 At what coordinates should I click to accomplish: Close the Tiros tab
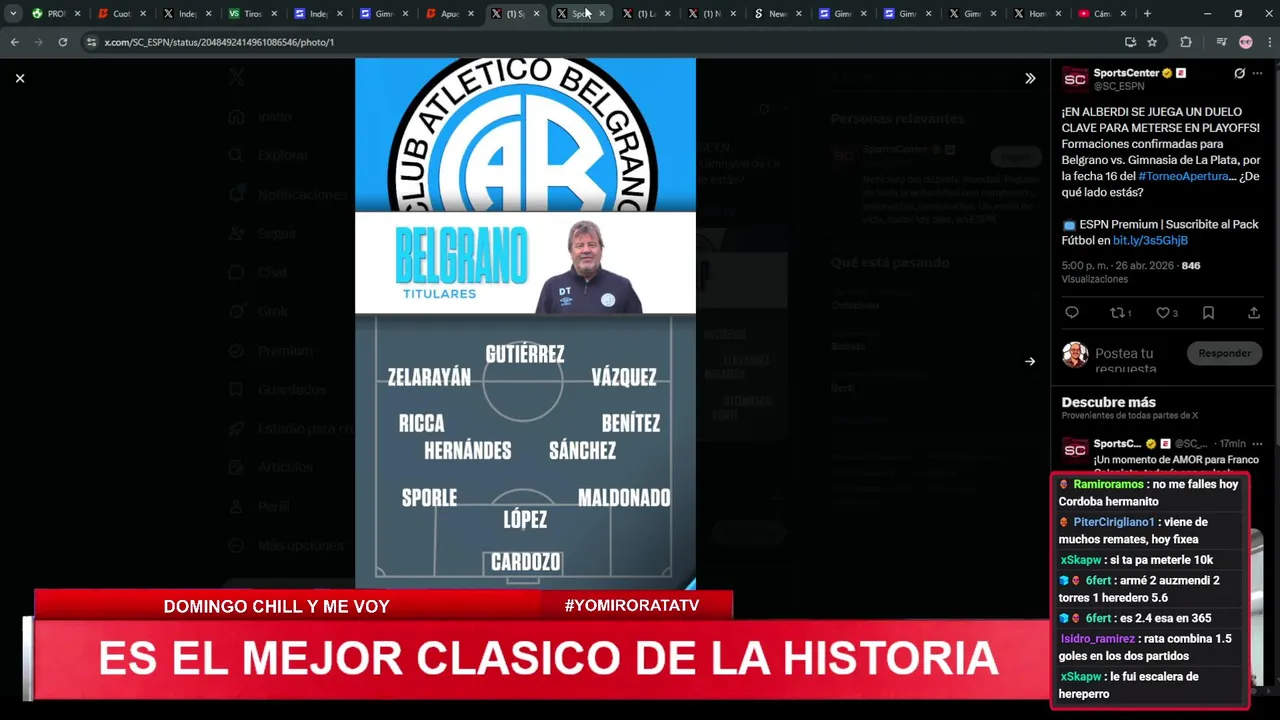pyautogui.click(x=274, y=14)
